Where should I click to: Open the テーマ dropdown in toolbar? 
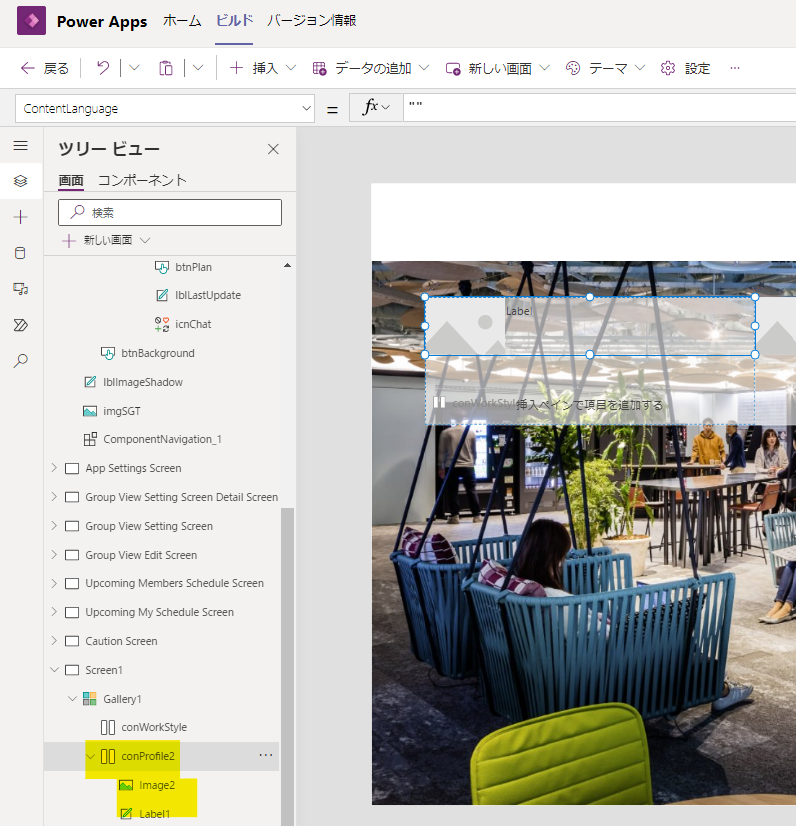tap(608, 68)
